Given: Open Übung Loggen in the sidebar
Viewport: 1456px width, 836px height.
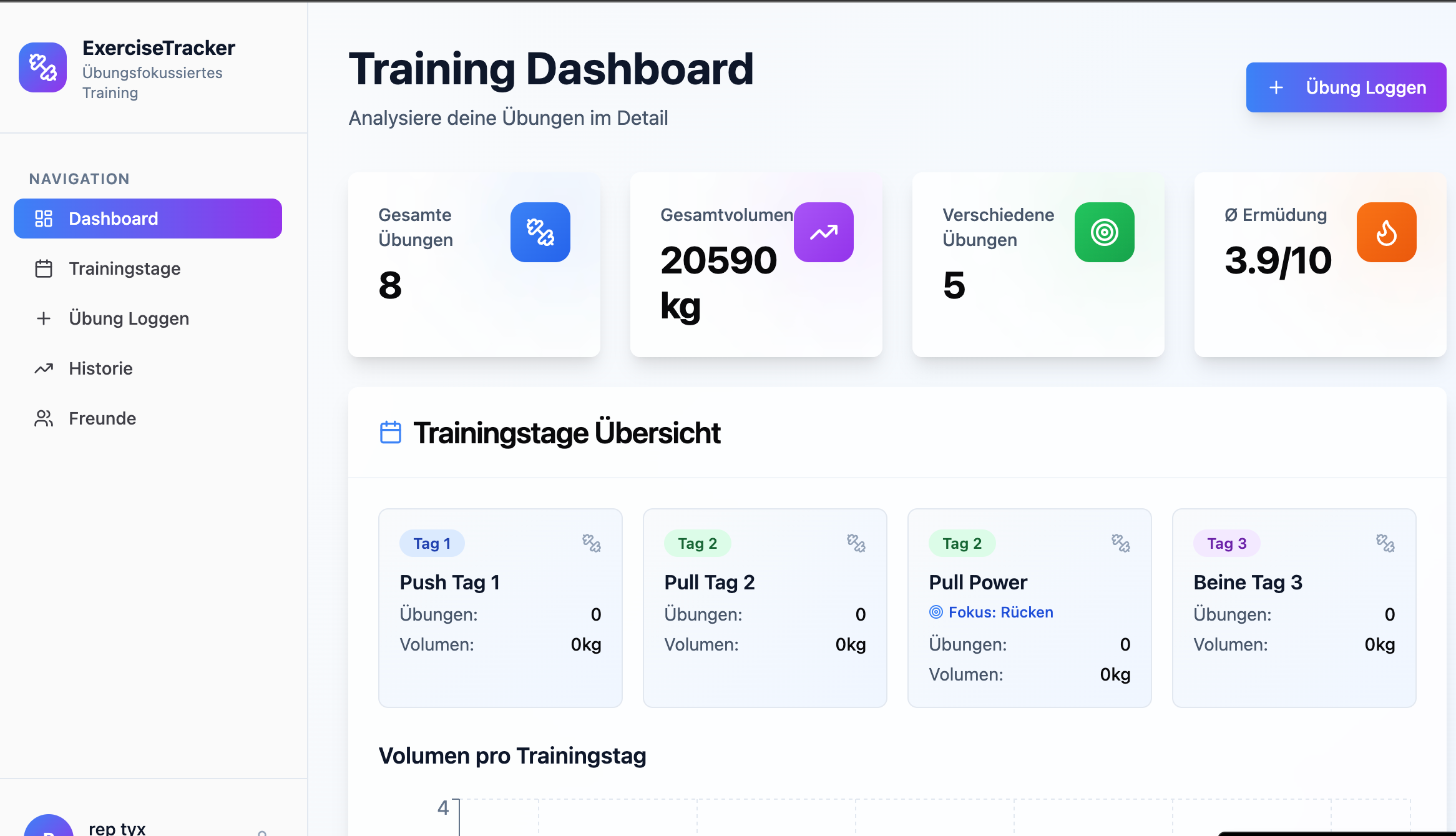Looking at the screenshot, I should [x=148, y=318].
